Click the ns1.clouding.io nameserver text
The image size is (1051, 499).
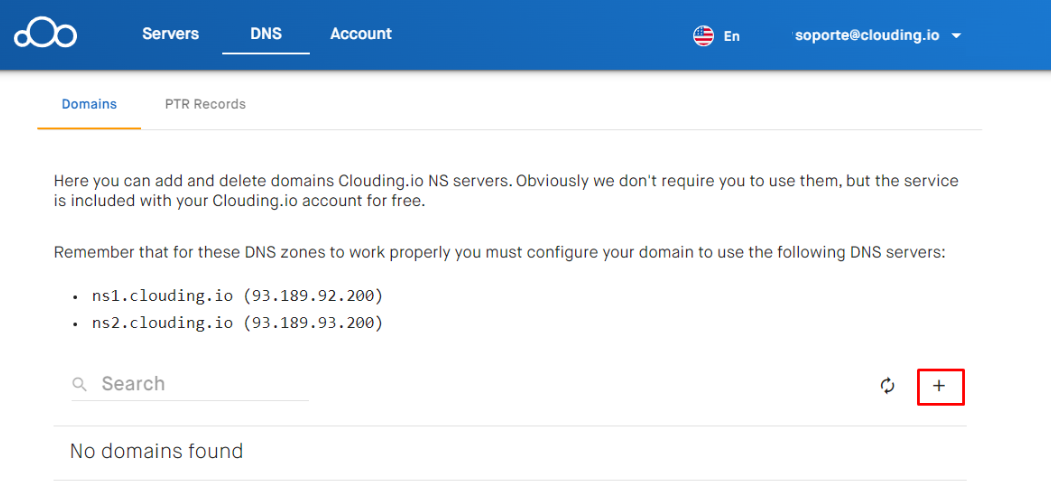coord(162,296)
